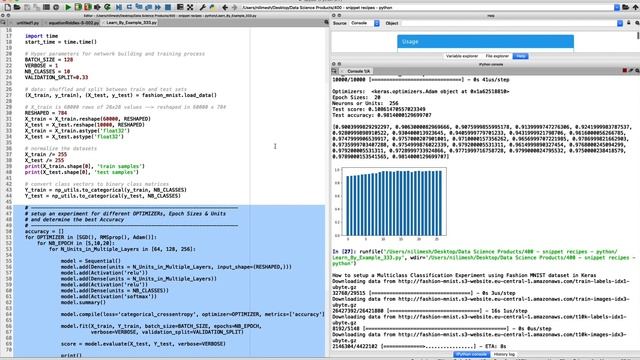This screenshot has height=360, width=640.
Task: Start debugging the file
Action: click(118, 7)
